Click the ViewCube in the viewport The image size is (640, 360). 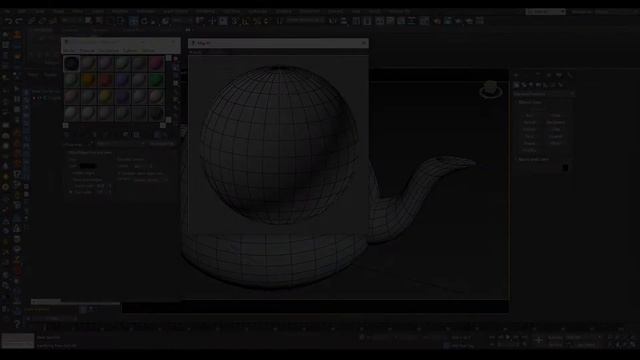click(491, 89)
